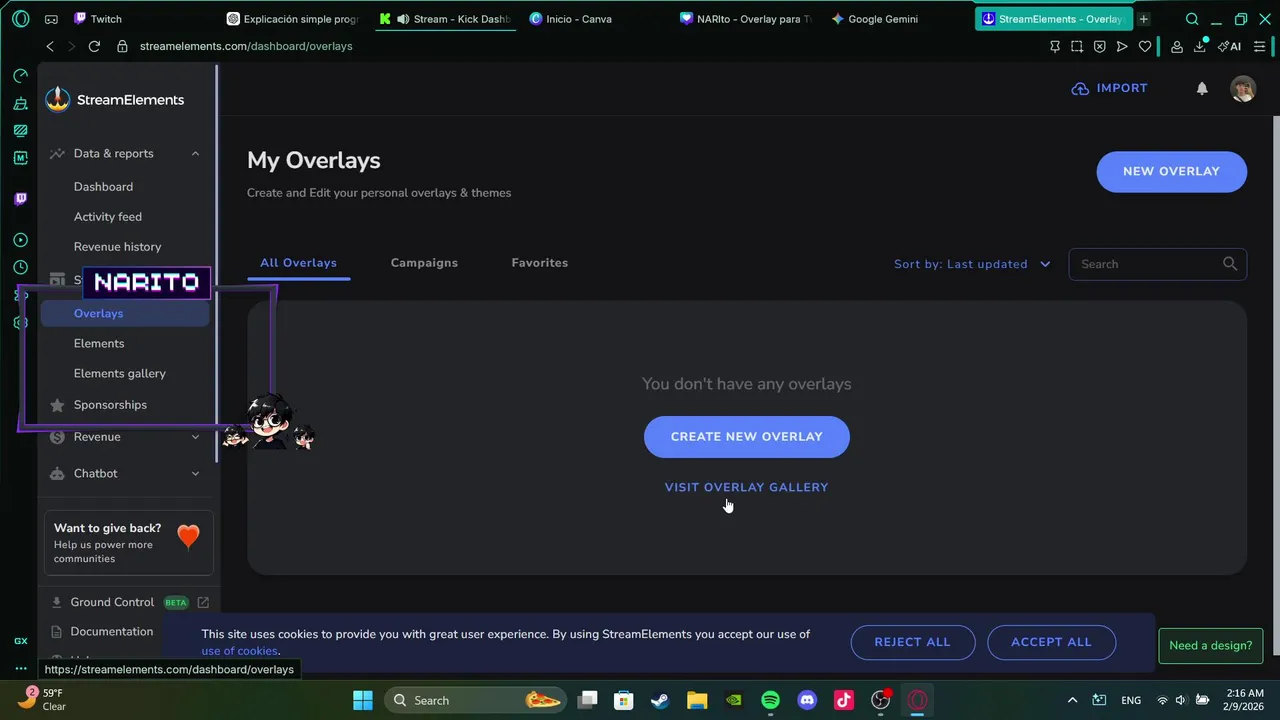Take a snapshot with the capture icon
This screenshot has width=1280, height=720.
1077,46
